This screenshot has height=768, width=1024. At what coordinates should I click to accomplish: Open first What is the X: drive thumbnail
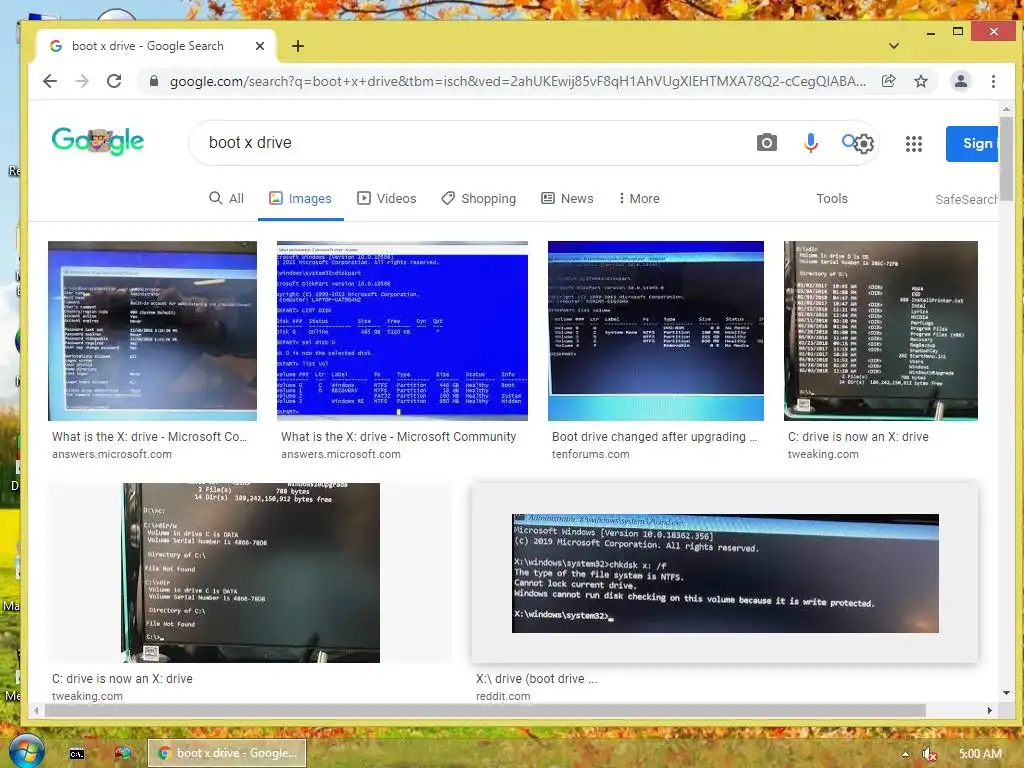click(x=152, y=330)
